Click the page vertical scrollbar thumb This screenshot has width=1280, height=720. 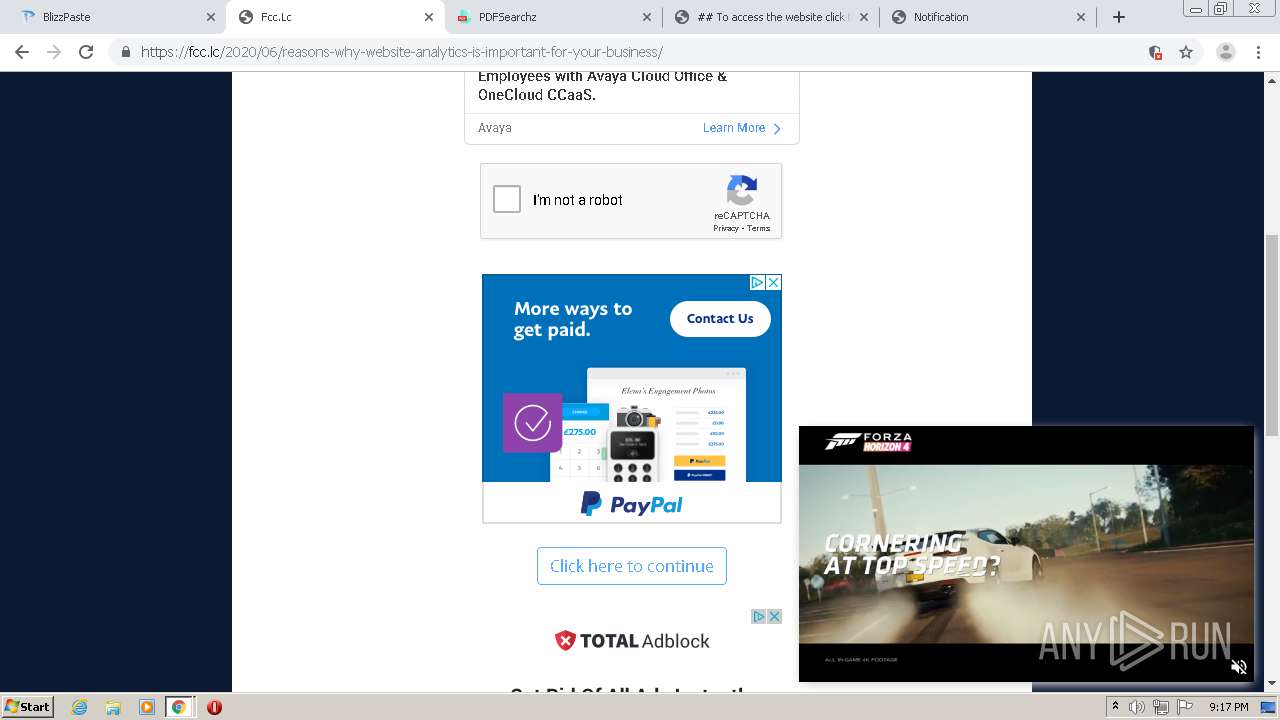coord(1272,335)
